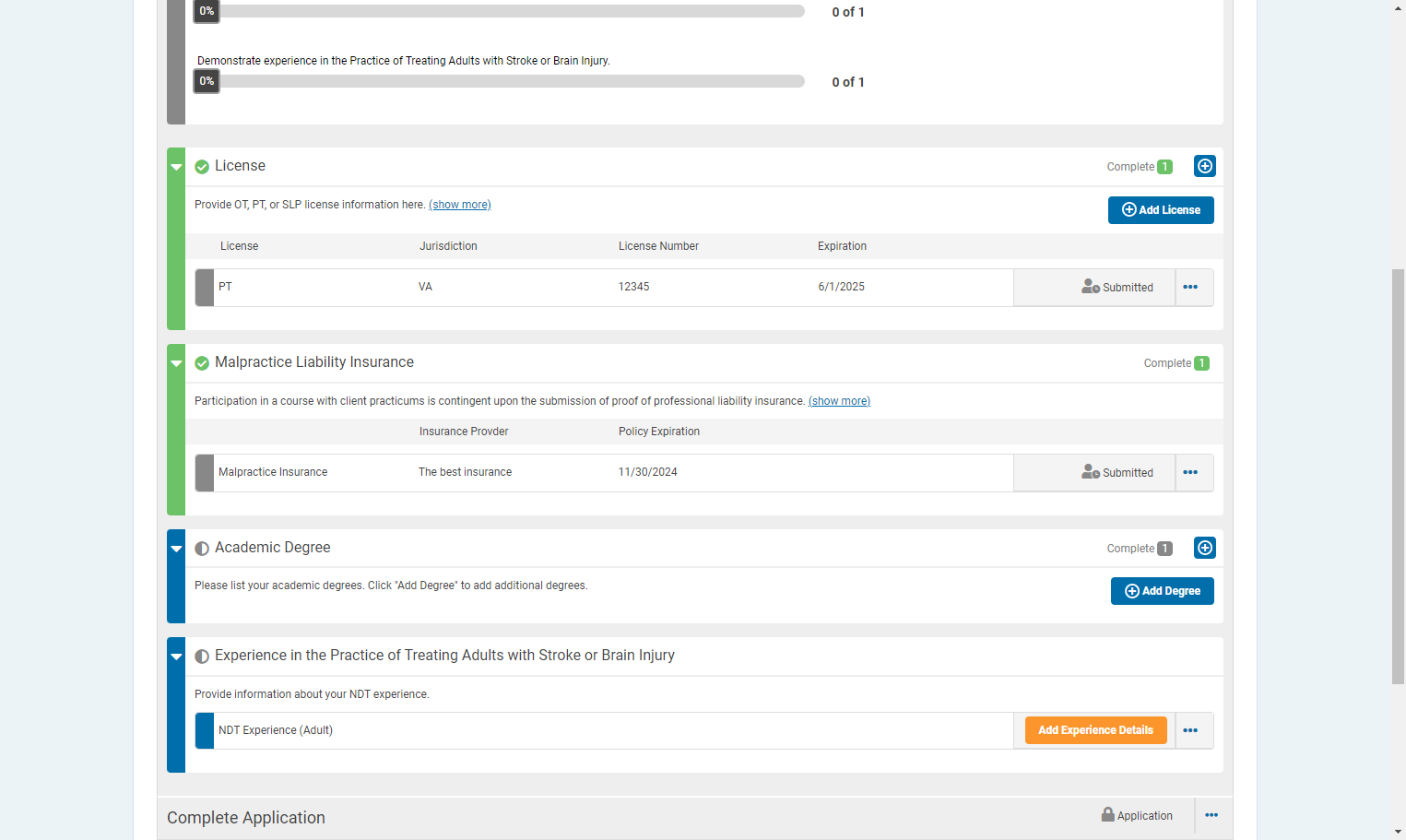Collapse the Academic Degree section
1406x840 pixels.
[176, 549]
